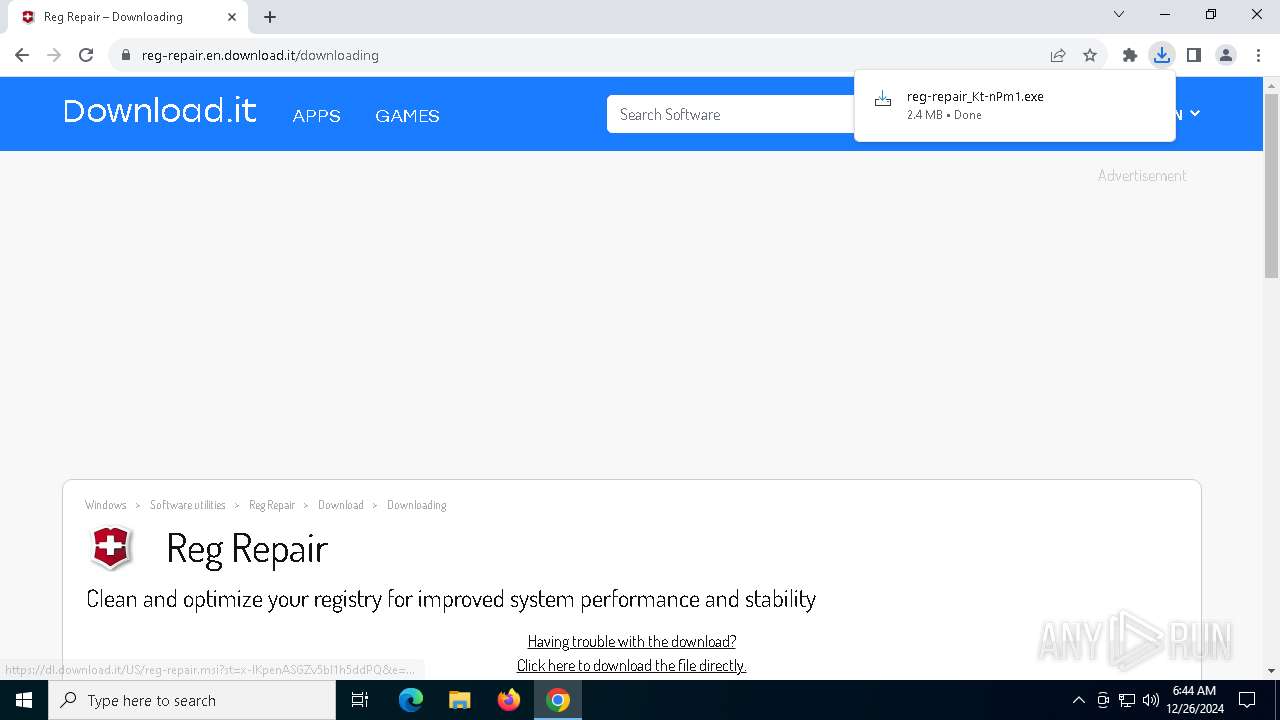
Task: Open volume tray icon
Action: (x=1151, y=700)
